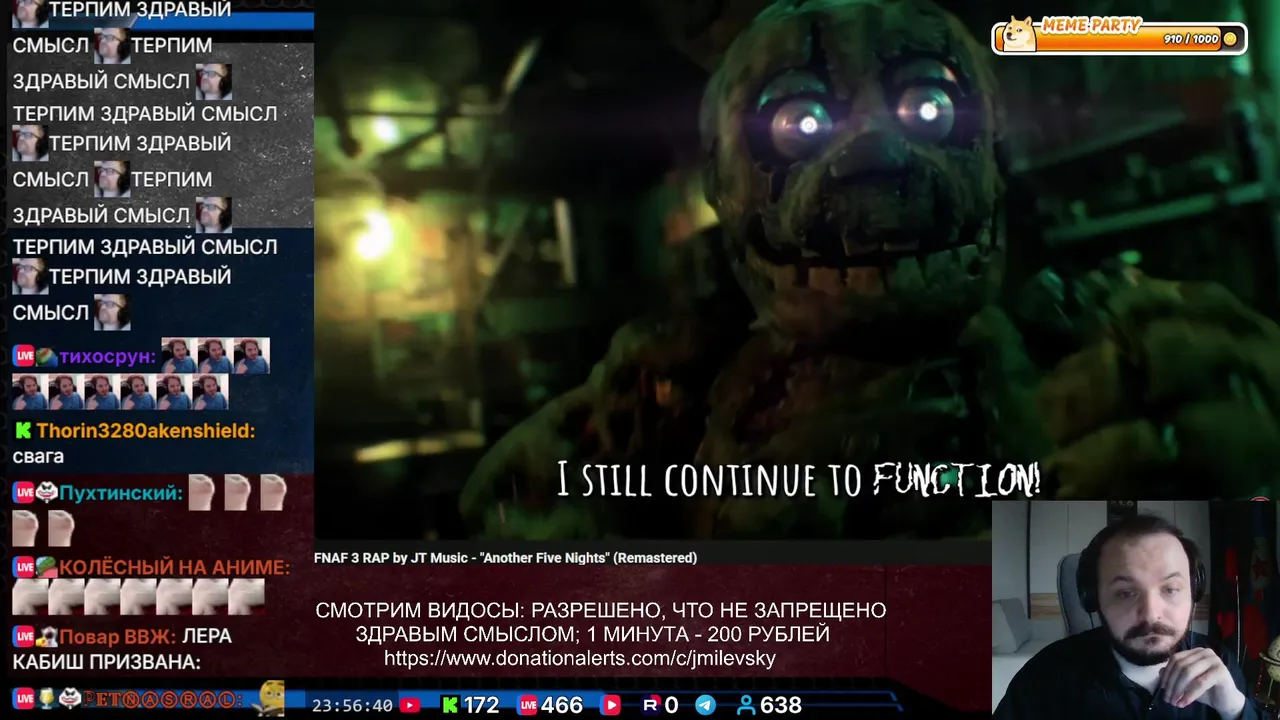Click the Kick viewer count 172
1280x720 pixels.
481,705
